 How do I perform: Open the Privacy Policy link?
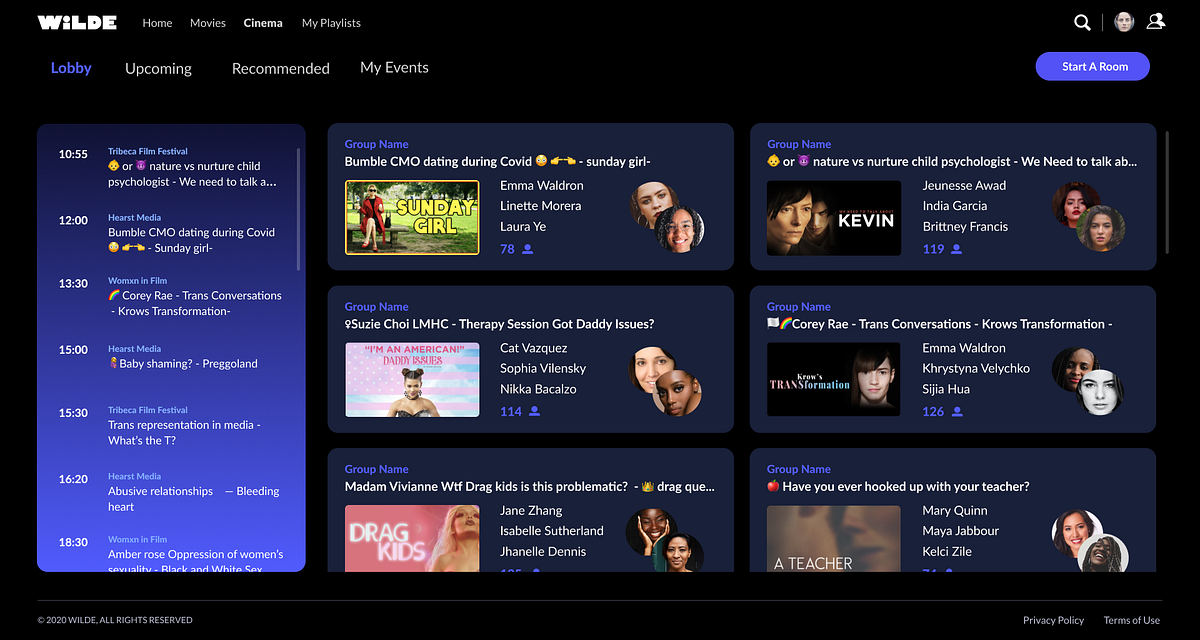click(x=1053, y=620)
